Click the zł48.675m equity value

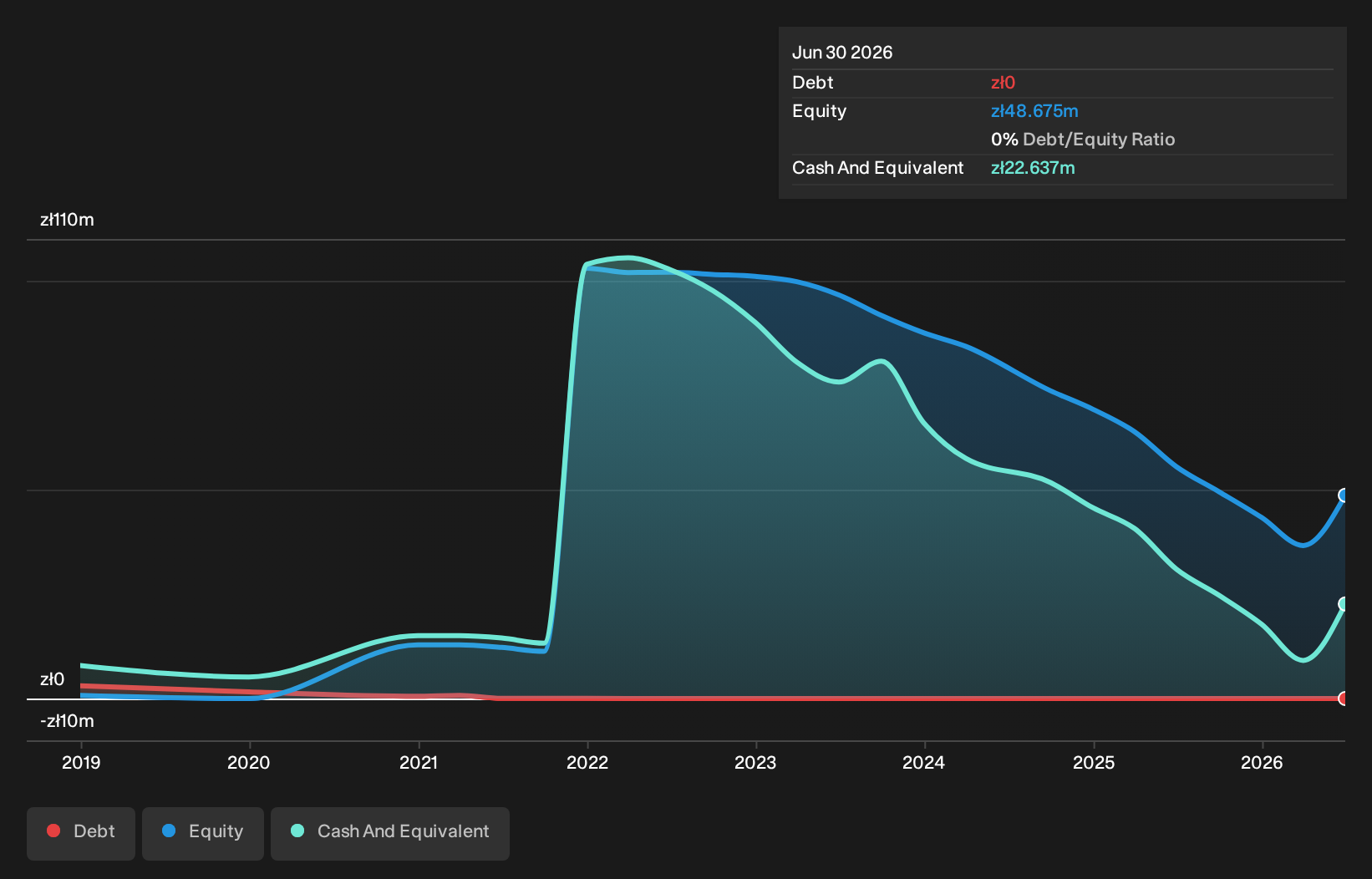tap(1034, 111)
